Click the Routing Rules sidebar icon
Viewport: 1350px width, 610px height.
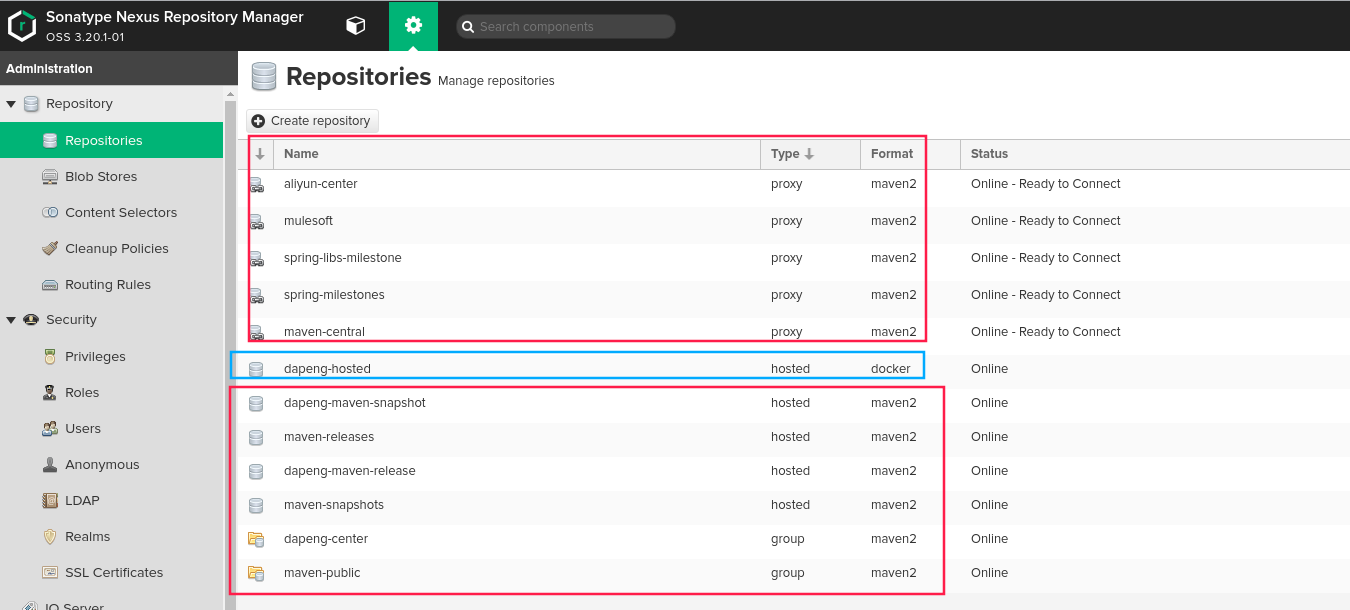pyautogui.click(x=50, y=284)
